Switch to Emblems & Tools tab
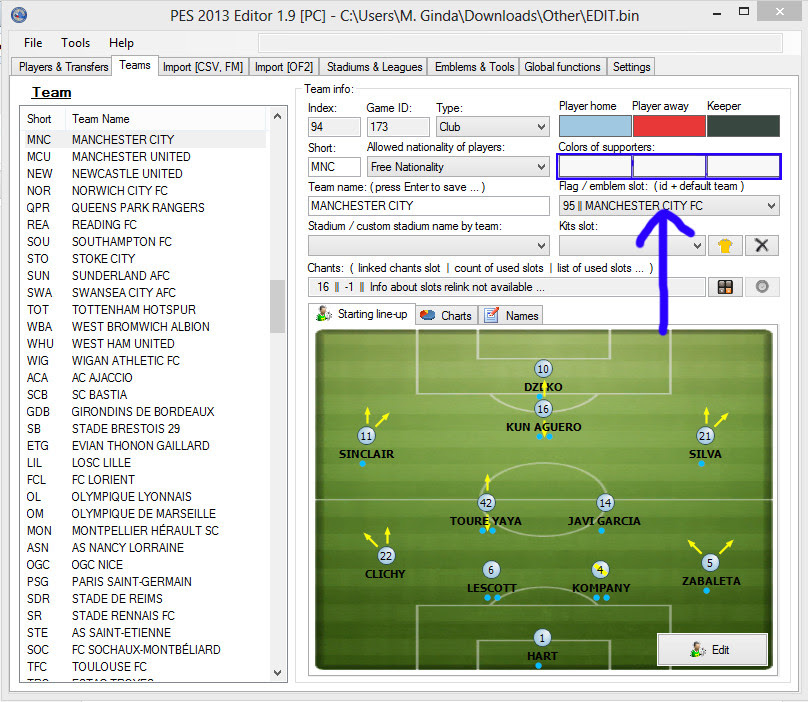This screenshot has height=702, width=808. click(x=475, y=67)
